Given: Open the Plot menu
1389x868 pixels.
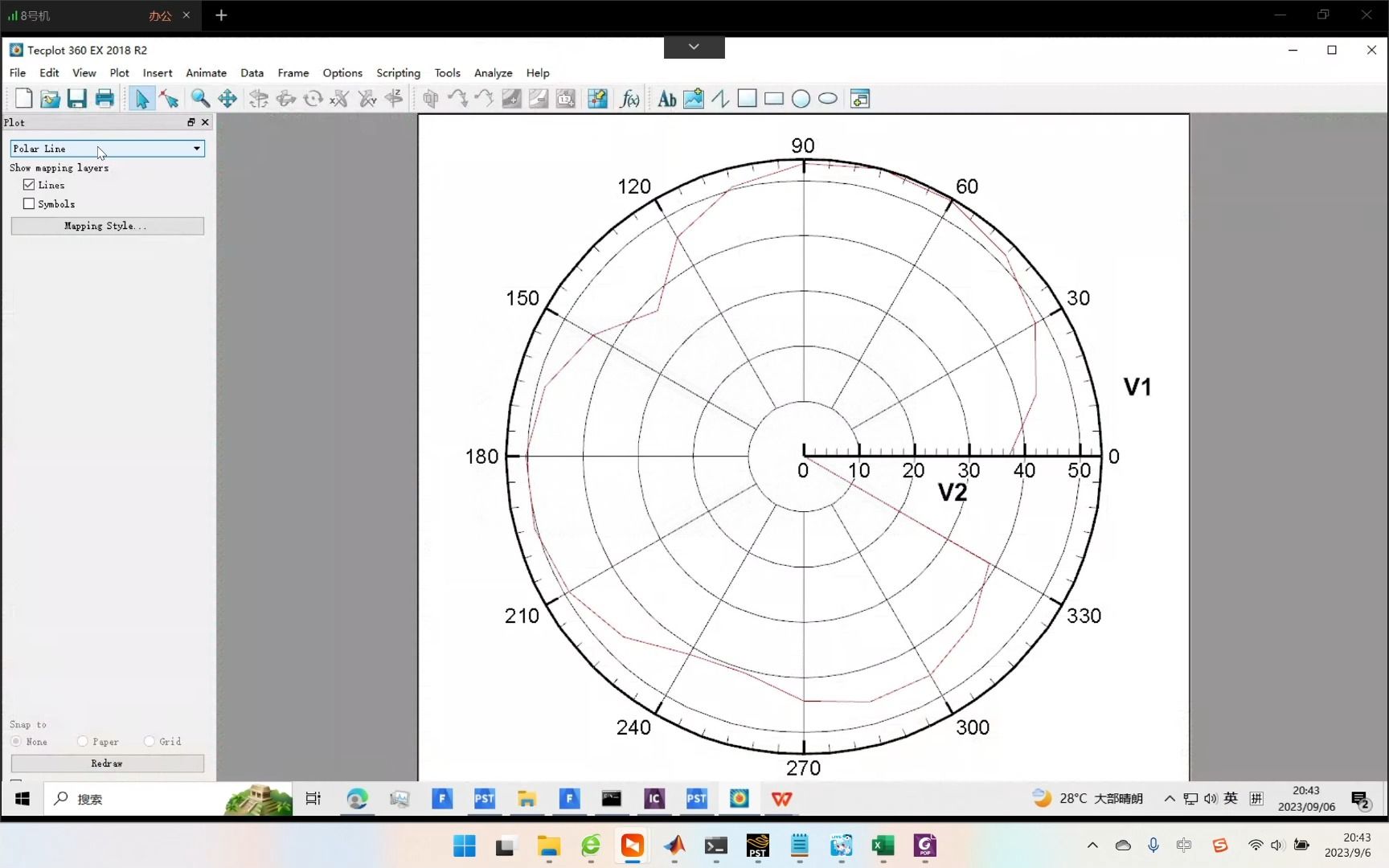Looking at the screenshot, I should pos(119,72).
